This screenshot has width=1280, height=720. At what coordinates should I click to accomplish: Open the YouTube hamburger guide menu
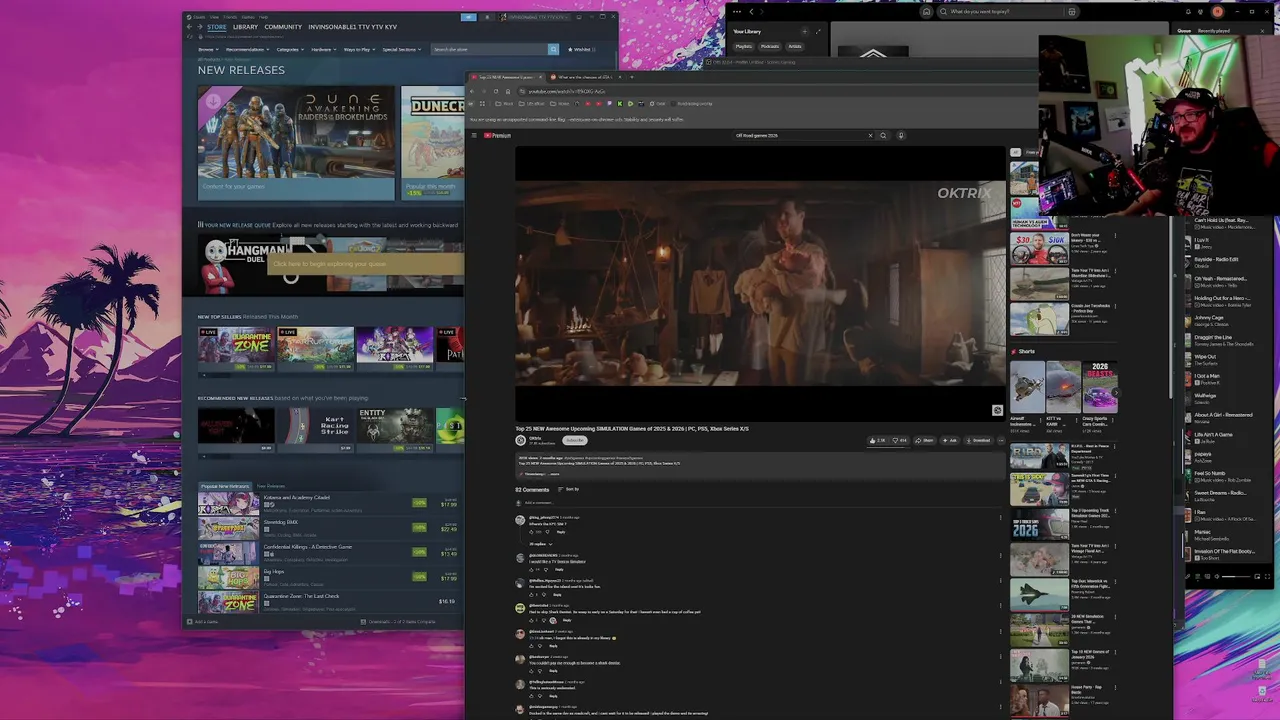(474, 135)
